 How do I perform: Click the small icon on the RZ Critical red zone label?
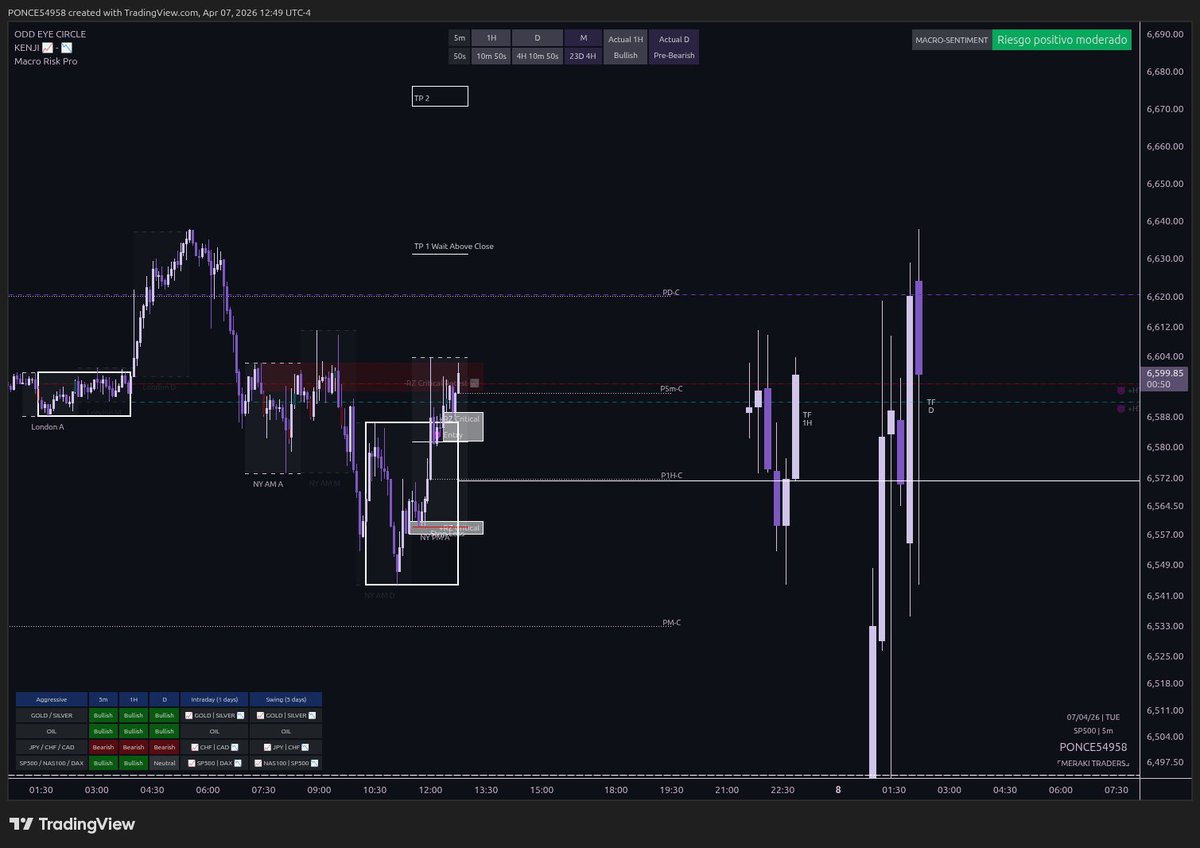pos(474,383)
